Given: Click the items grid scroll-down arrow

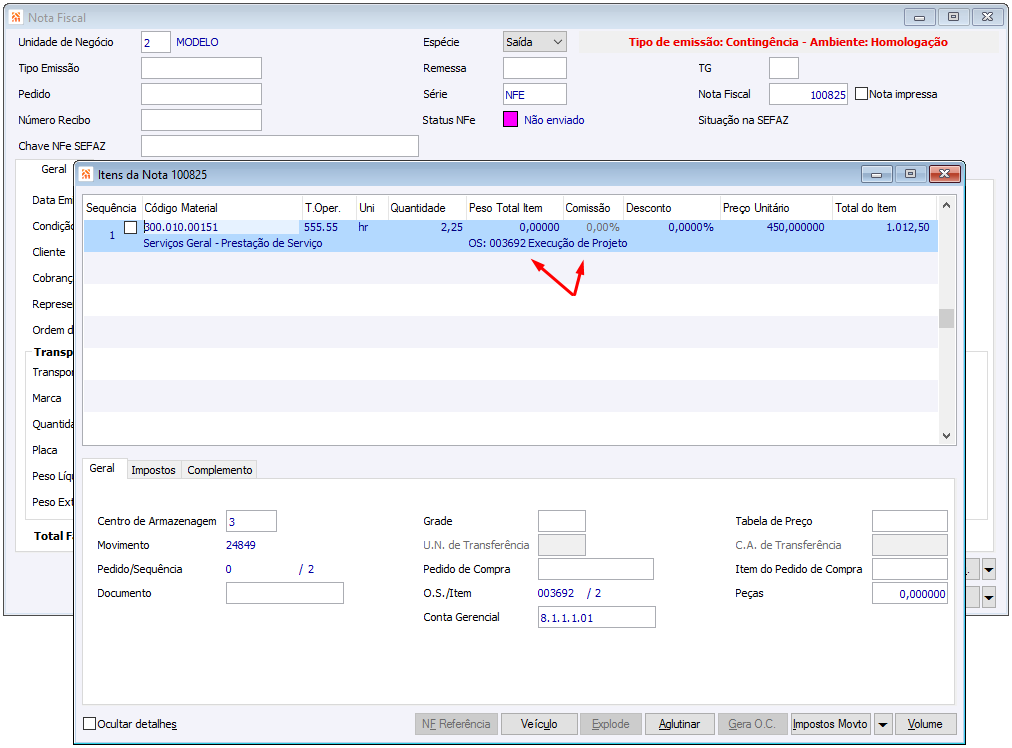Looking at the screenshot, I should 946,436.
